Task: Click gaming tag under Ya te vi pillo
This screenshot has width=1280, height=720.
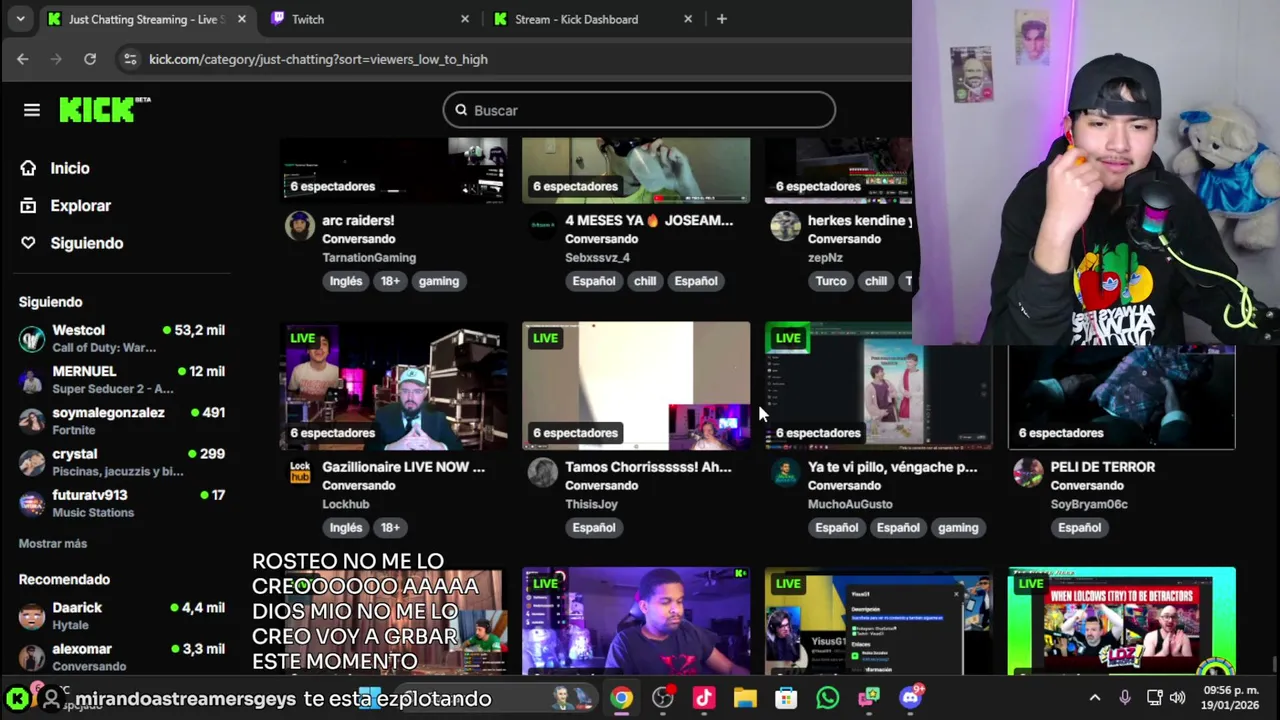Action: [x=958, y=528]
